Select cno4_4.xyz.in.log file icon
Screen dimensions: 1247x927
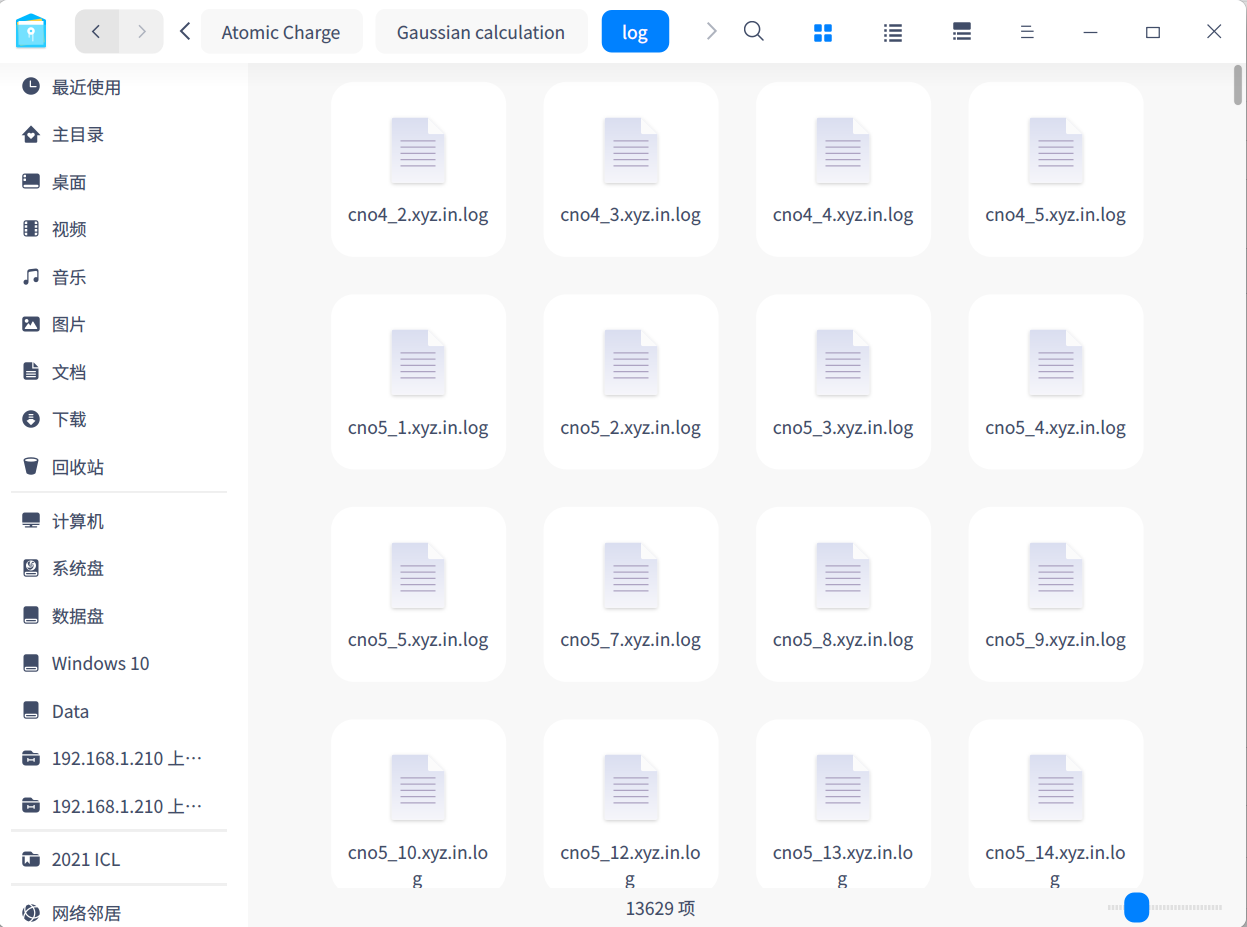[843, 151]
